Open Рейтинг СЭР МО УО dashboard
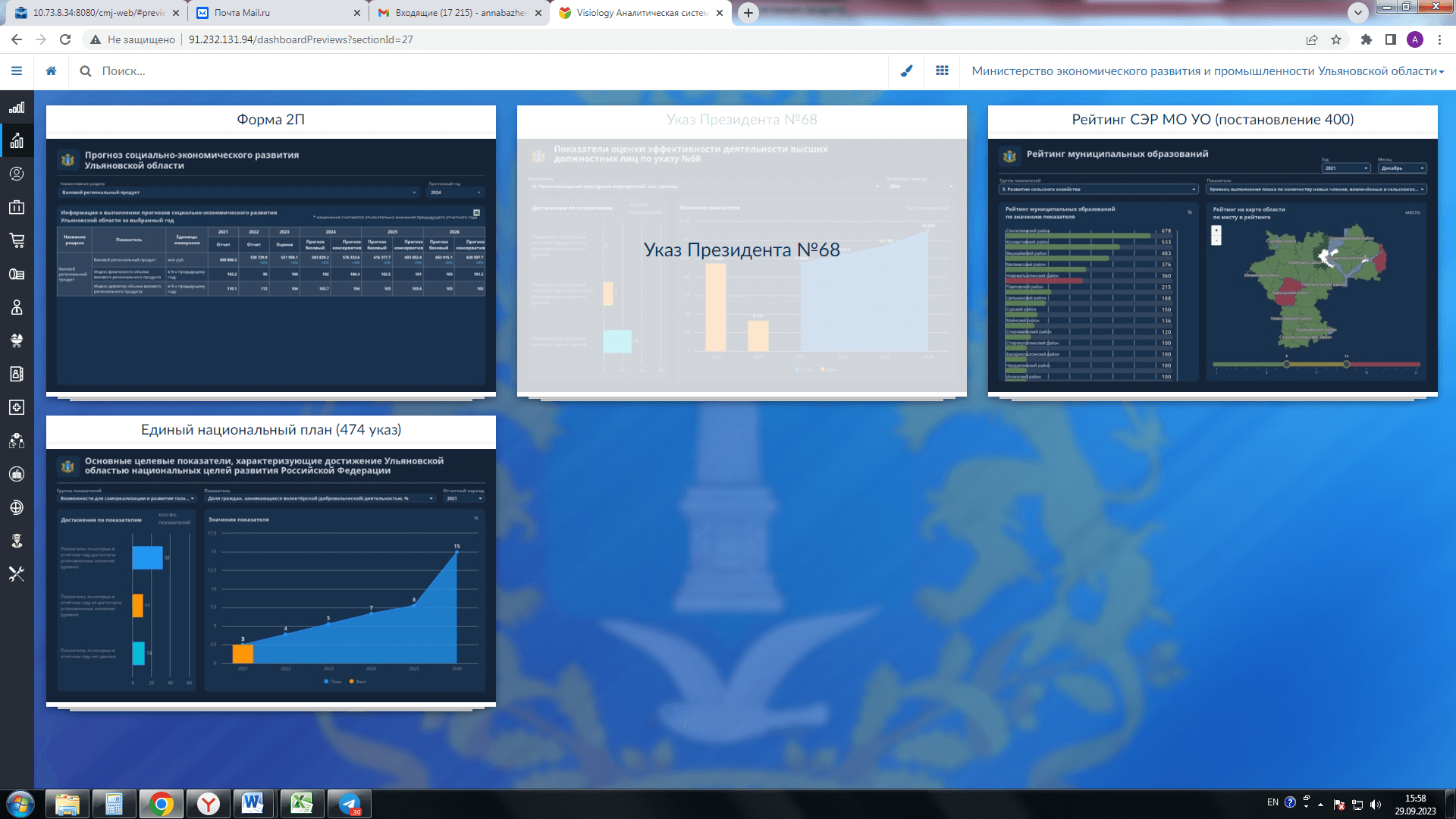 pos(1213,251)
